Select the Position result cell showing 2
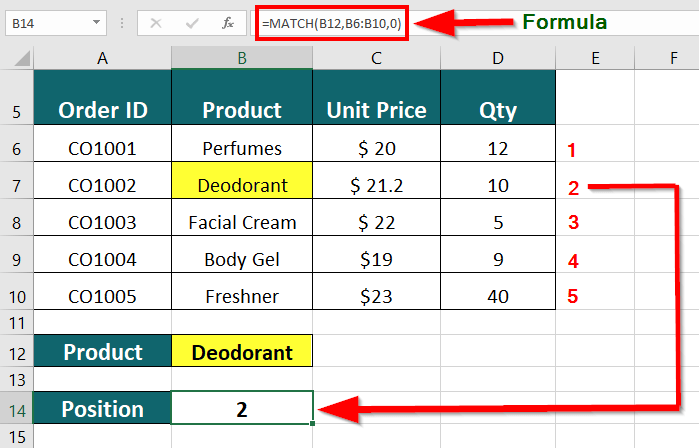 pyautogui.click(x=242, y=409)
